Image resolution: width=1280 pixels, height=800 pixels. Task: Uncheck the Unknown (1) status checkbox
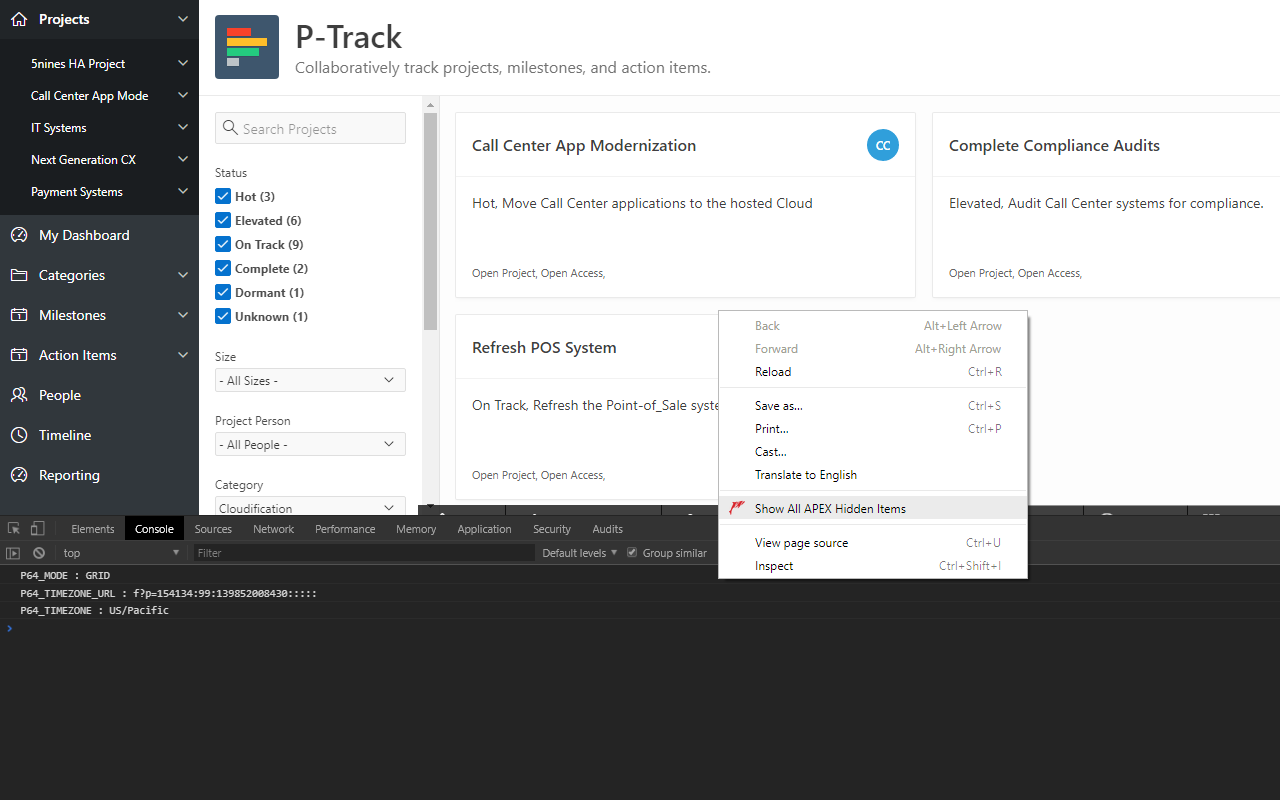coord(223,316)
